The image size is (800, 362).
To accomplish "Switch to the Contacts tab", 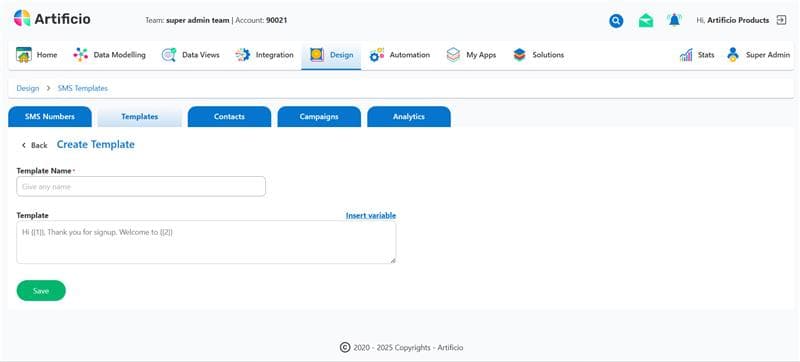I will click(x=229, y=117).
